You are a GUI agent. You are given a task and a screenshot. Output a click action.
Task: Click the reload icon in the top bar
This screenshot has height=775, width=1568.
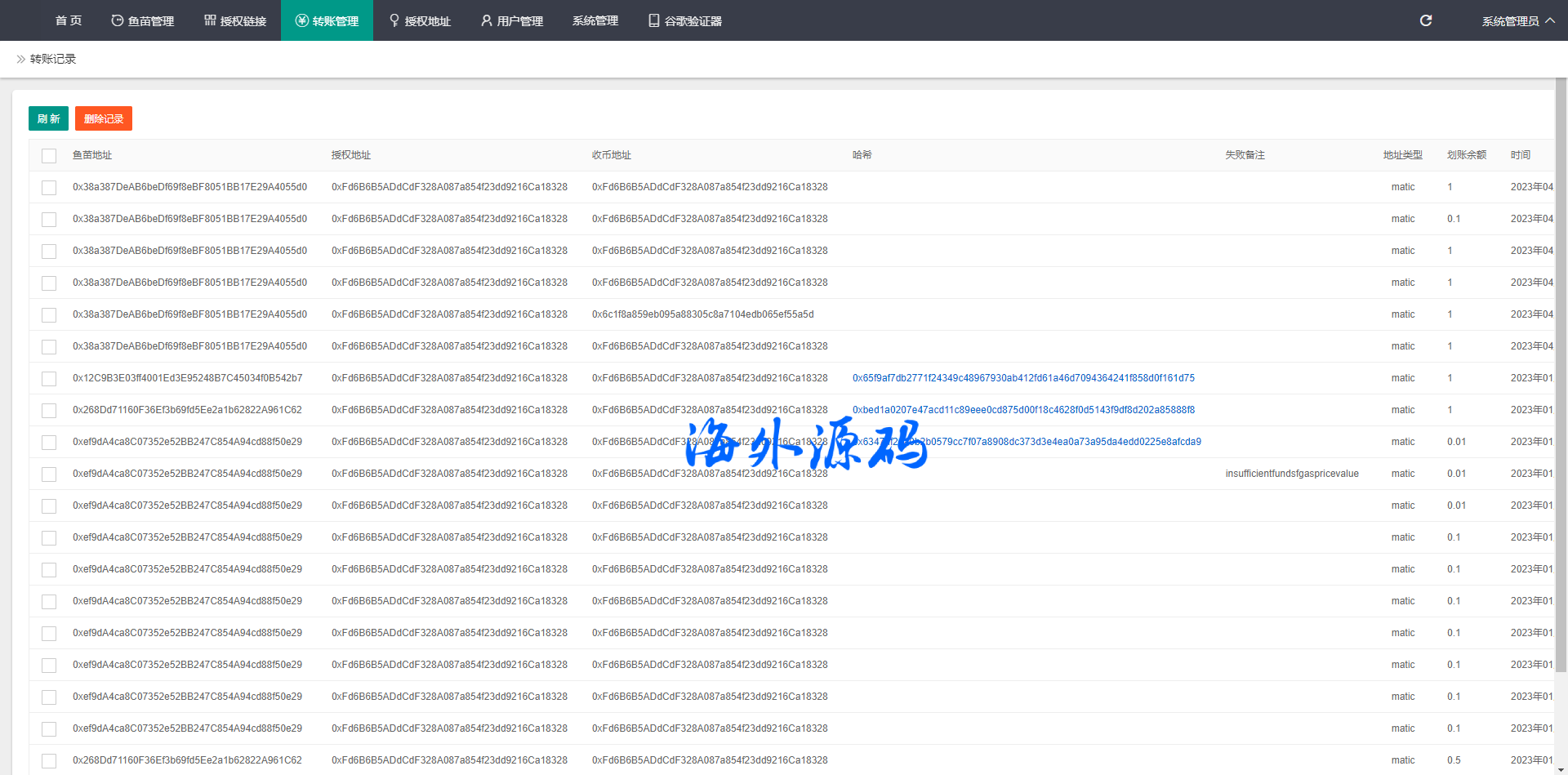(x=1426, y=20)
